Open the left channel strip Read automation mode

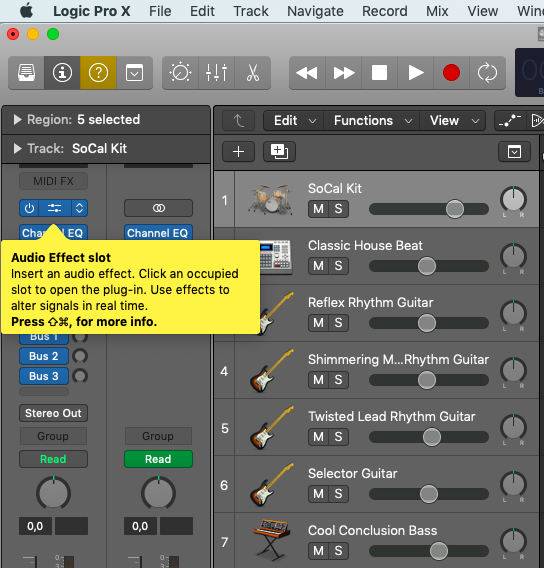[53, 459]
